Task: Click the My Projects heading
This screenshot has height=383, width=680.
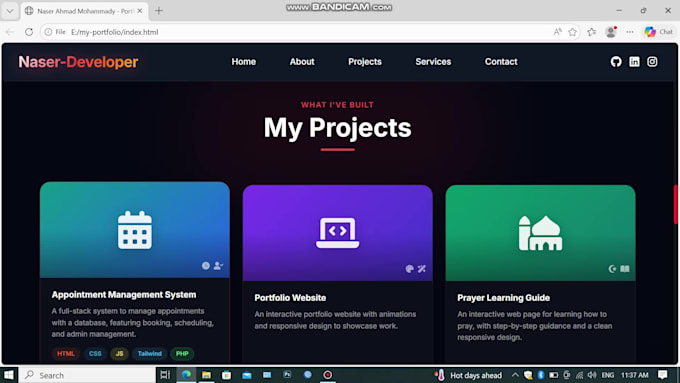Action: pos(337,128)
